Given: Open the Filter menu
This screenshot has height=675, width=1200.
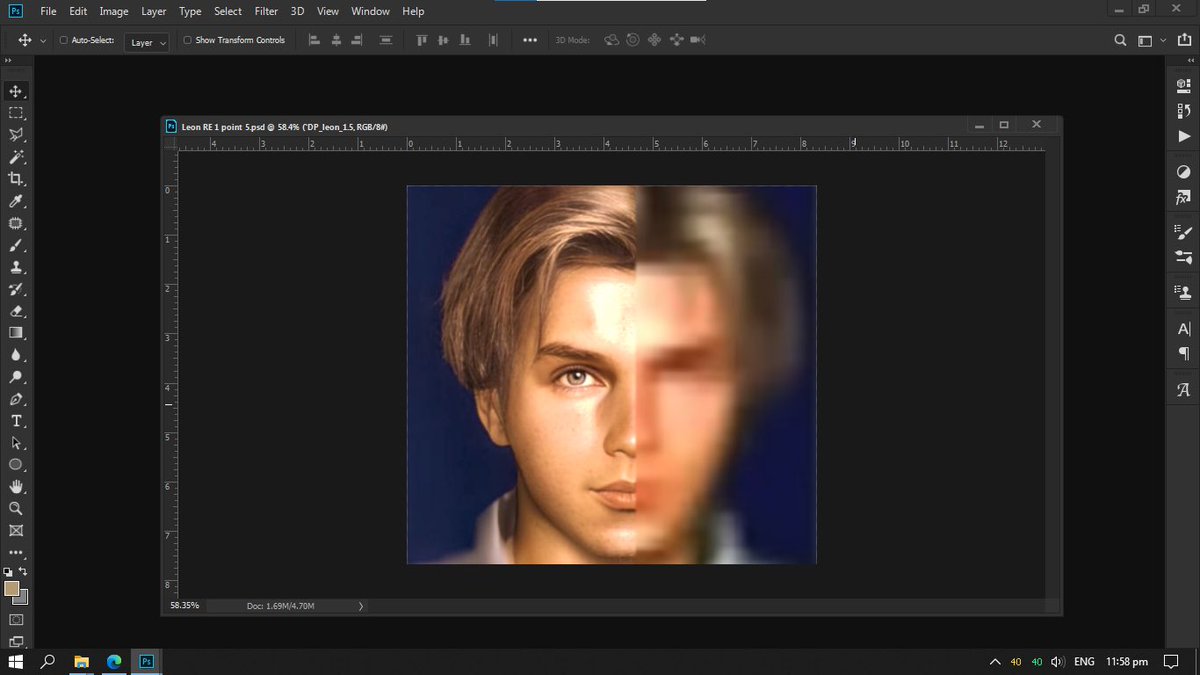Looking at the screenshot, I should 266,11.
